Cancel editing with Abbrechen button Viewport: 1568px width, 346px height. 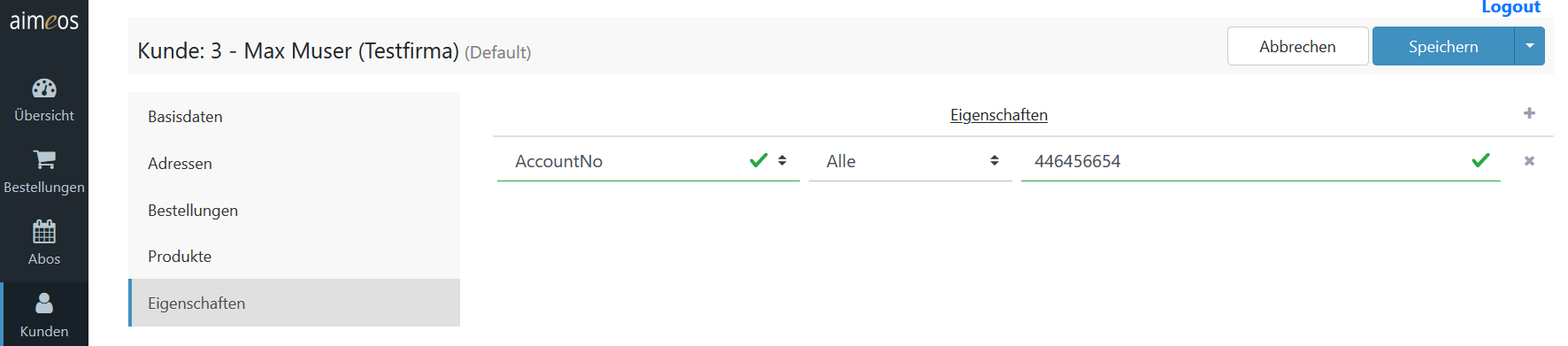click(x=1298, y=46)
